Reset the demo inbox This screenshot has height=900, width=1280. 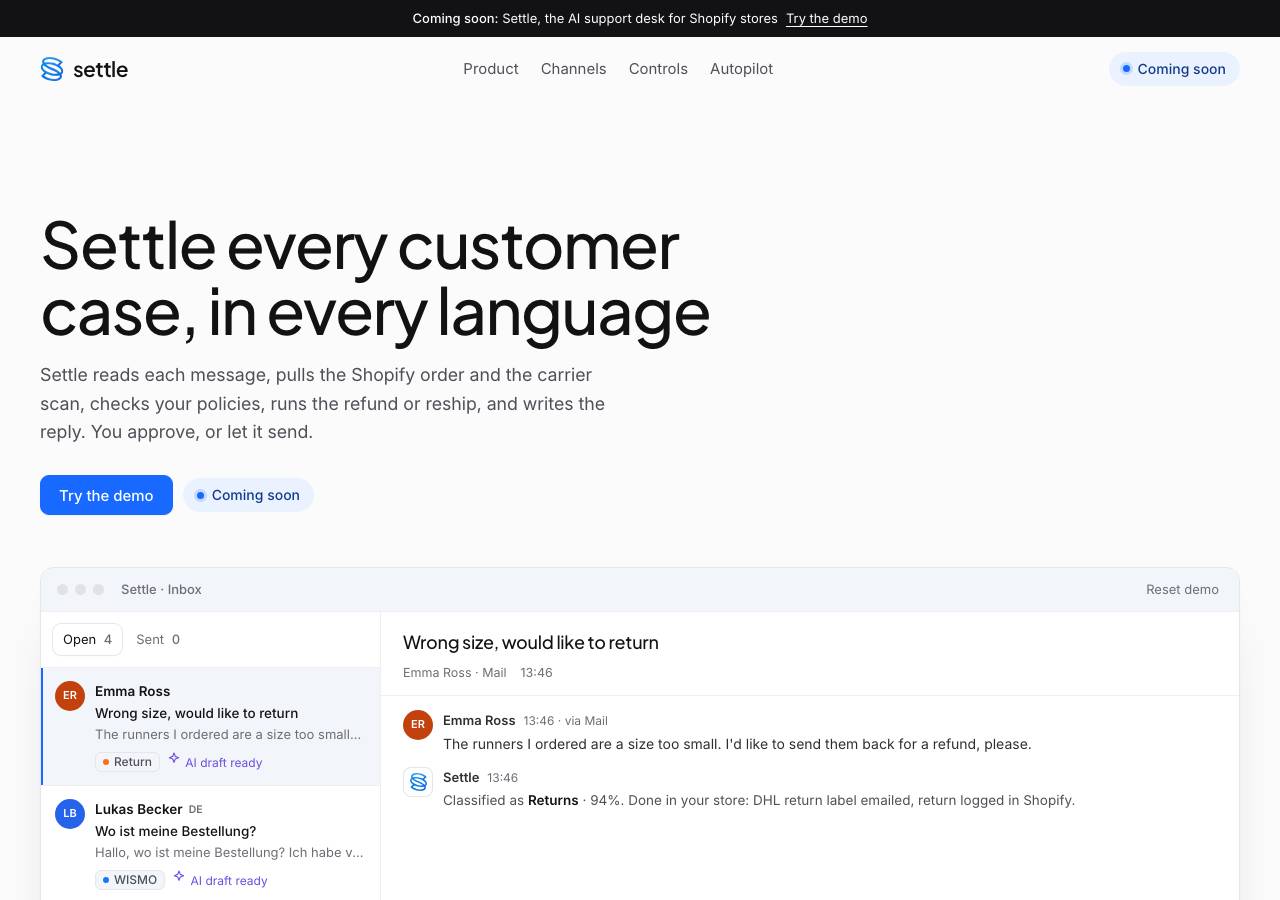point(1182,590)
